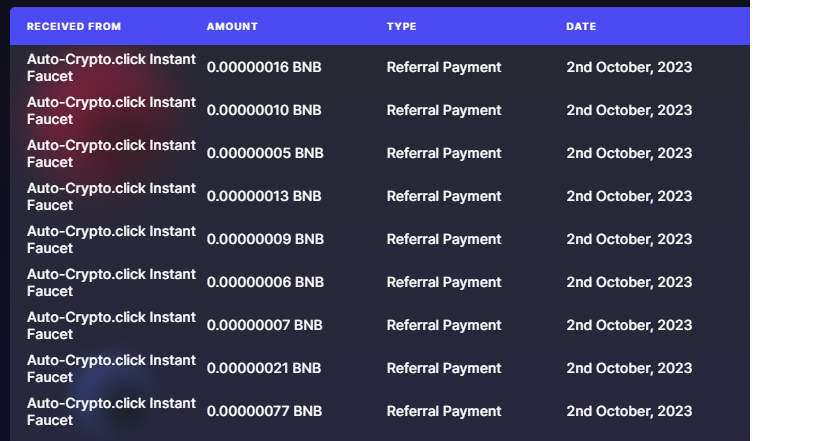The height and width of the screenshot is (441, 818).
Task: Select the 0.00000021 BNB amount cell
Action: pyautogui.click(x=264, y=368)
